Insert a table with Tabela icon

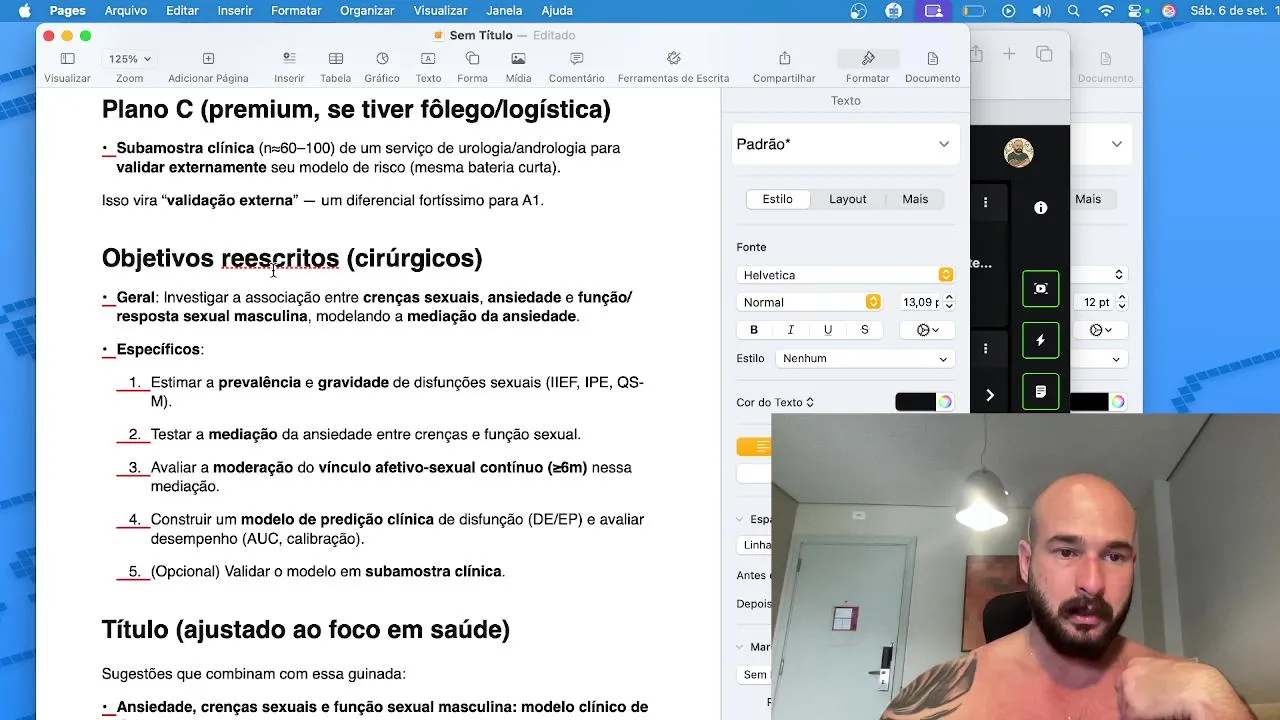[x=336, y=59]
